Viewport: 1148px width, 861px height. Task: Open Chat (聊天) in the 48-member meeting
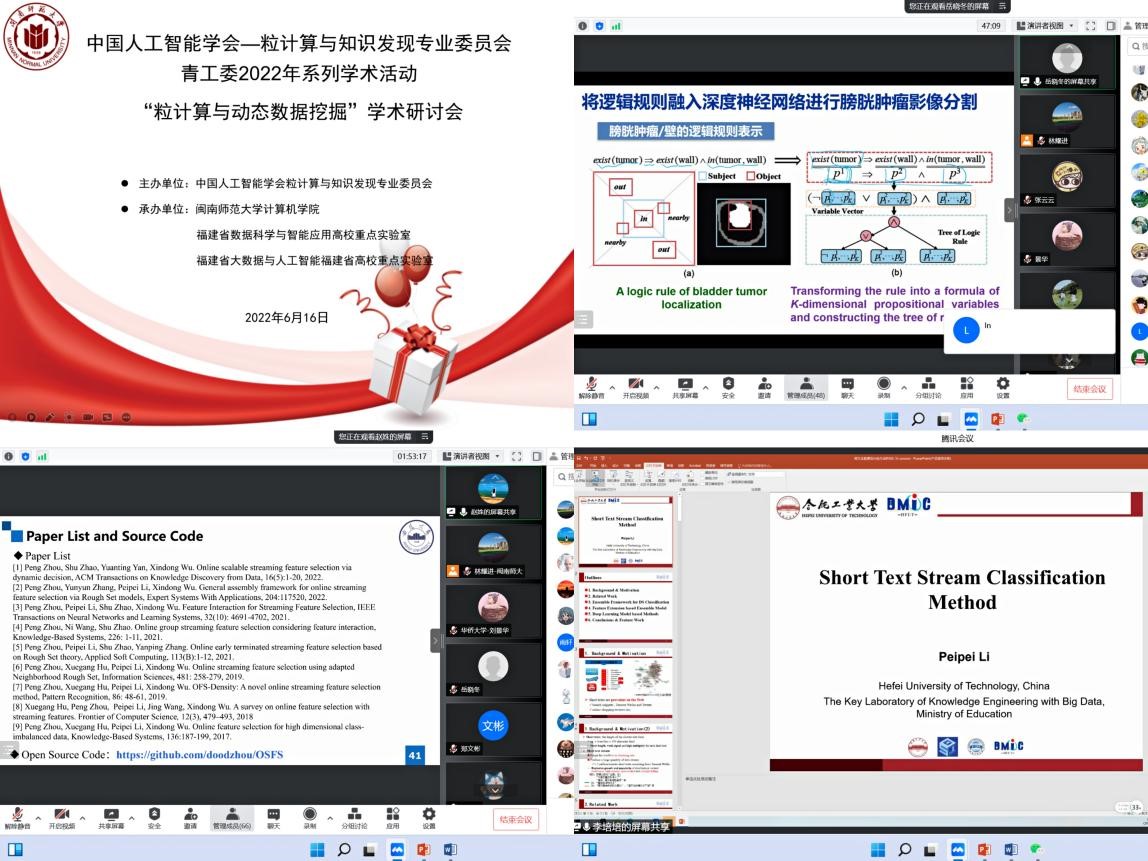pyautogui.click(x=847, y=387)
